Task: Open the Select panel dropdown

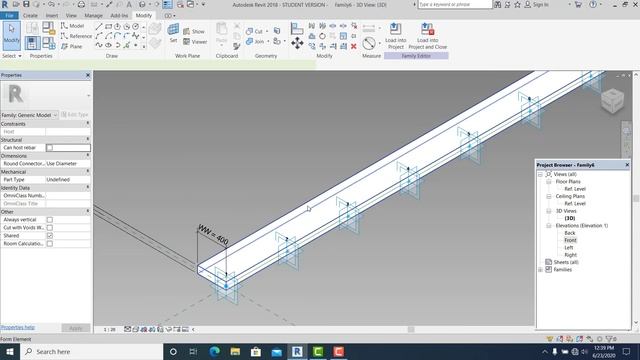Action: pyautogui.click(x=12, y=56)
